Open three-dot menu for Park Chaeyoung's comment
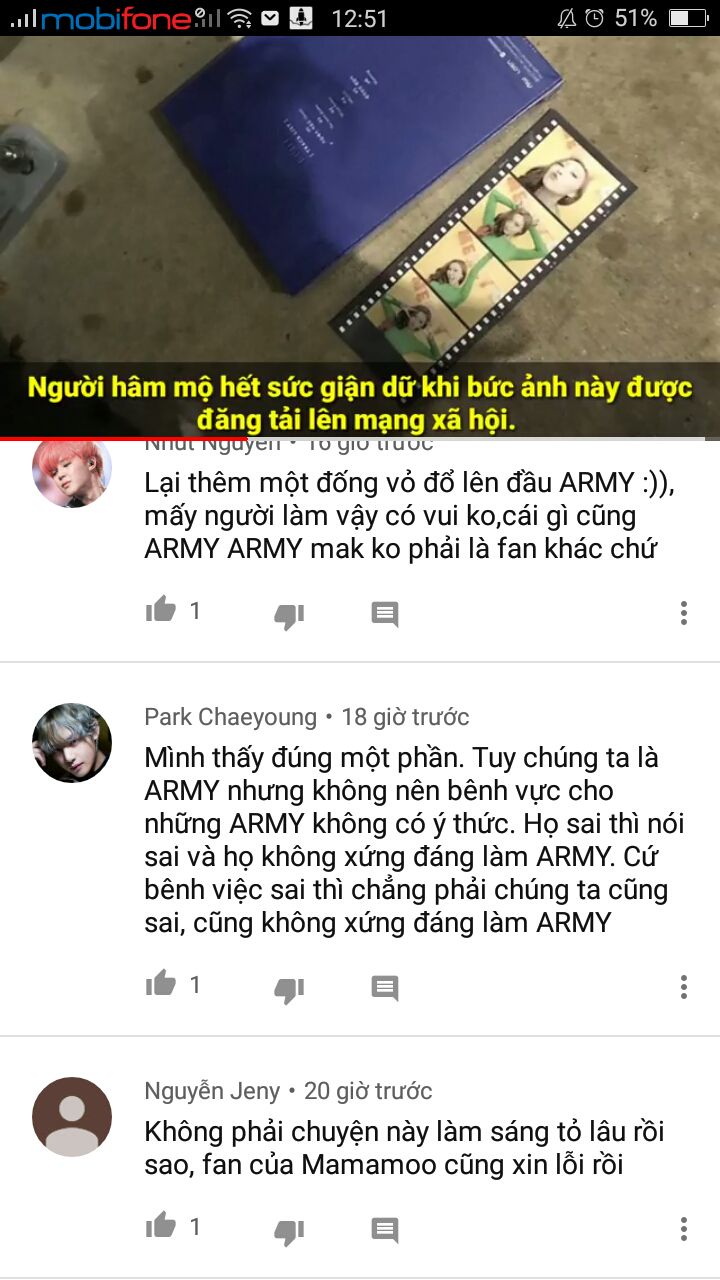This screenshot has height=1280, width=720. (684, 987)
